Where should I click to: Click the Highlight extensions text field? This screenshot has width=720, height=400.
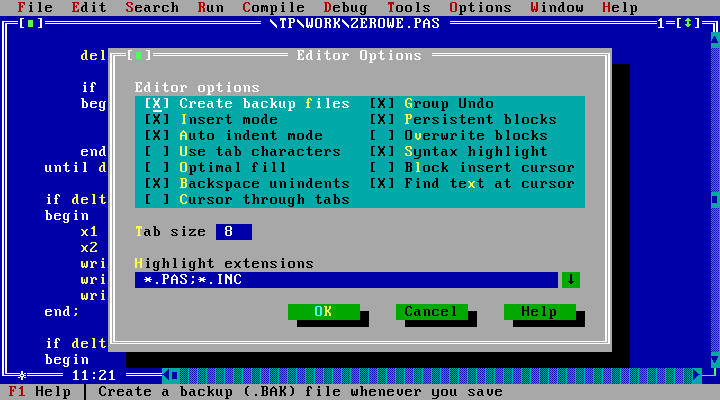point(345,280)
